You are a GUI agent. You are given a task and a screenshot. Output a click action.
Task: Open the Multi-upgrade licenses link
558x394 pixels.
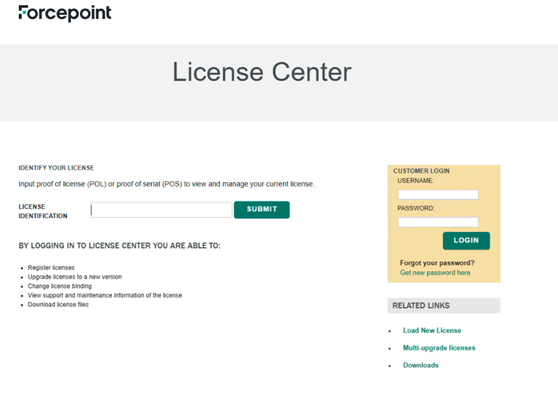click(x=439, y=348)
